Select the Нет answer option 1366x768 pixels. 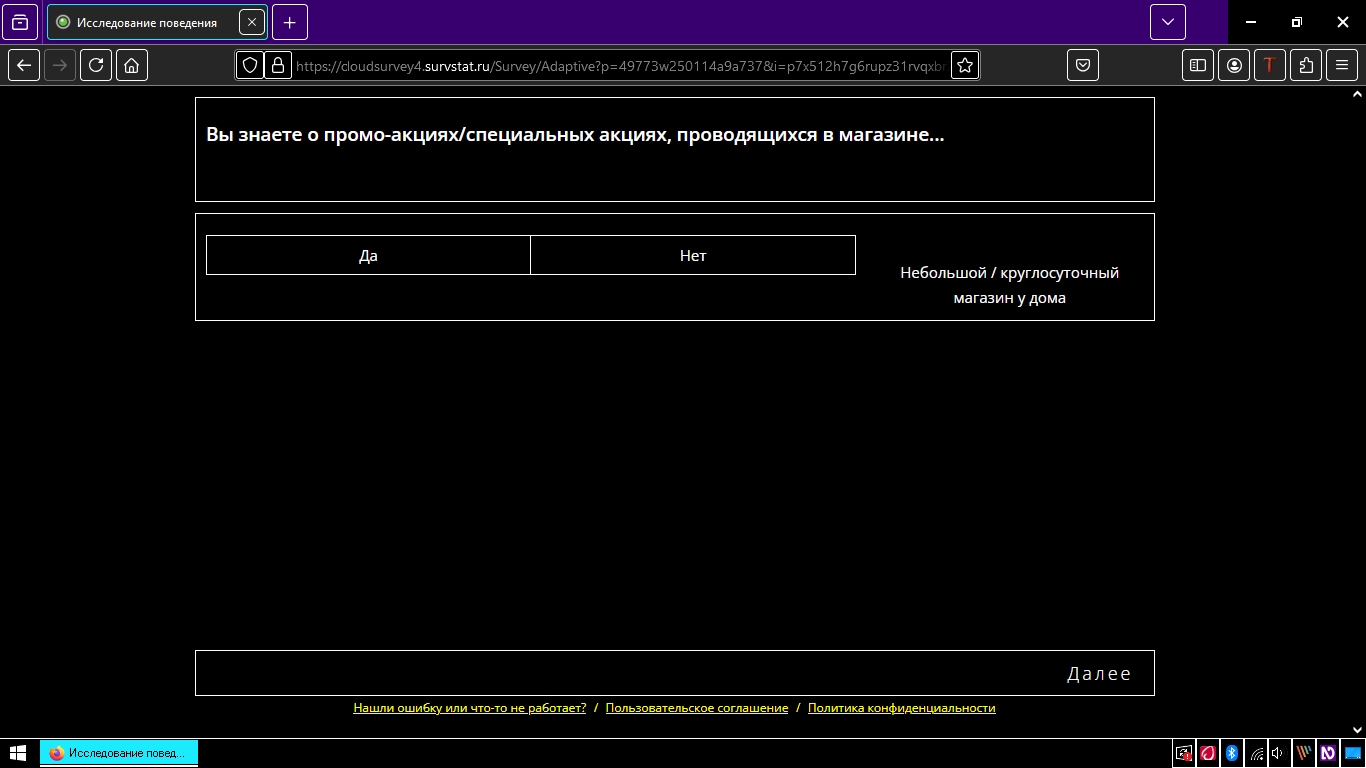tap(693, 255)
